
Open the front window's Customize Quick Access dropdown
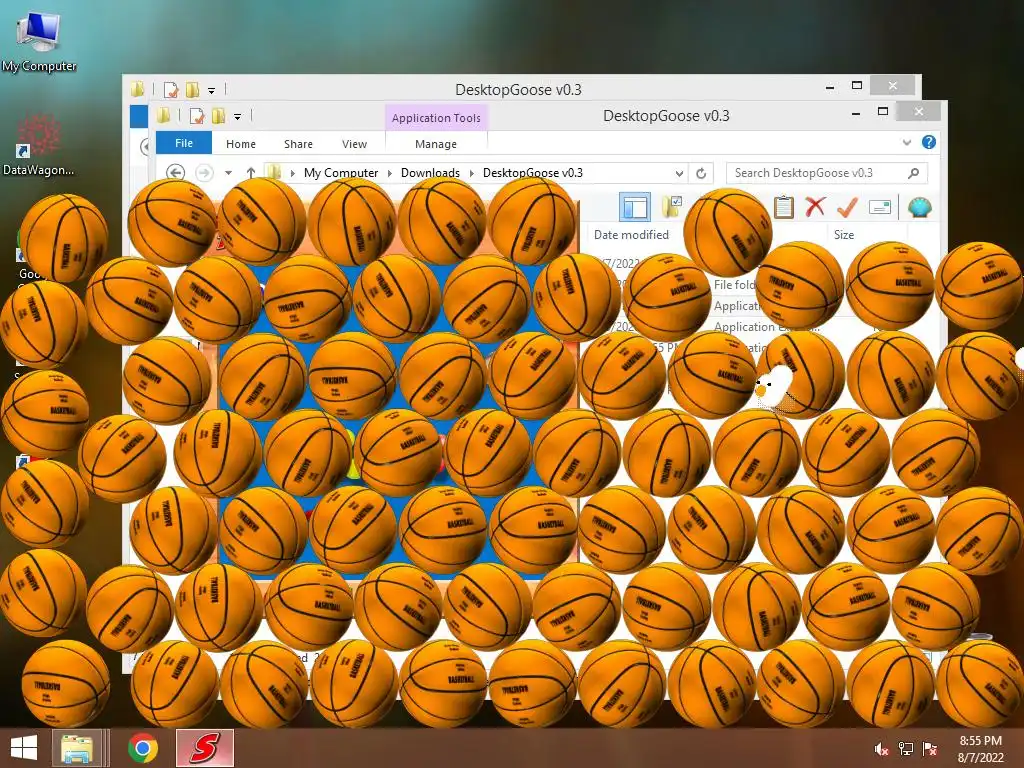[x=238, y=117]
